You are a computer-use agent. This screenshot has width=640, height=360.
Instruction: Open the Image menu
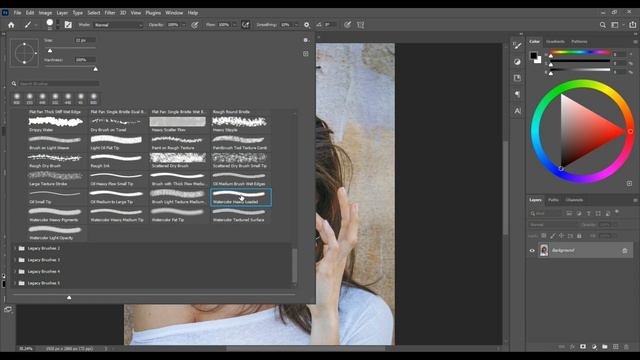point(45,13)
